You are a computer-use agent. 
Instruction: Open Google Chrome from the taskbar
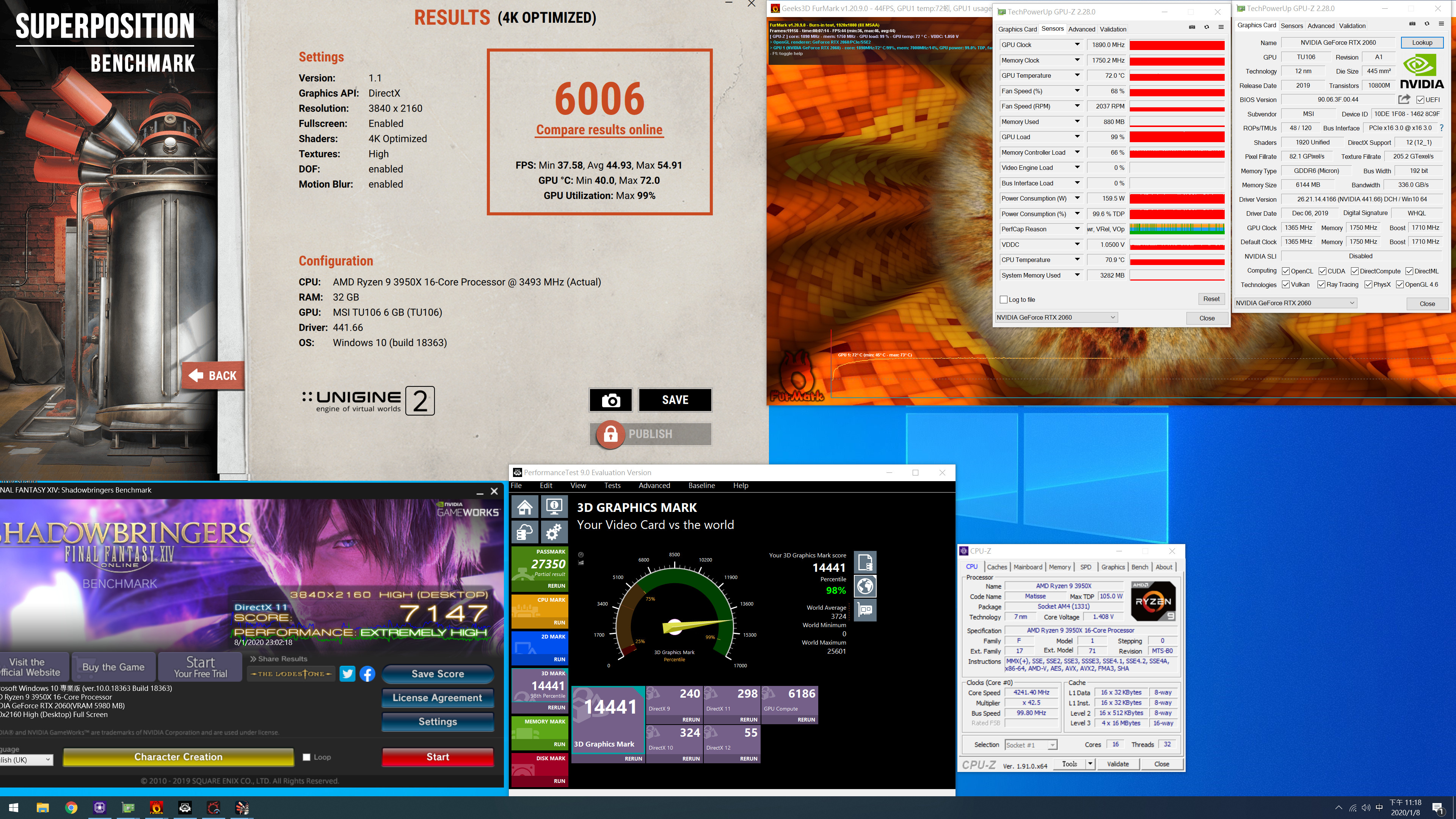[x=71, y=808]
